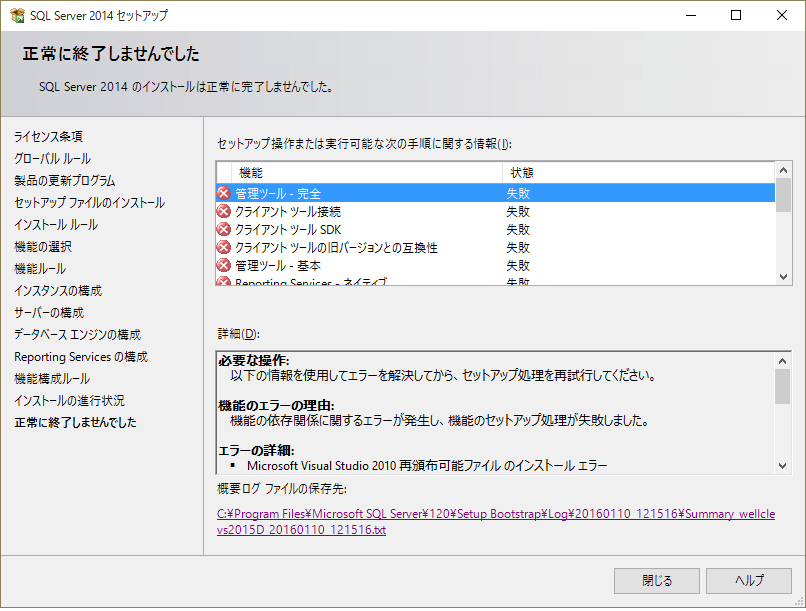This screenshot has width=806, height=611.
Task: Click the サーバーの構成 step
Action: 49,313
